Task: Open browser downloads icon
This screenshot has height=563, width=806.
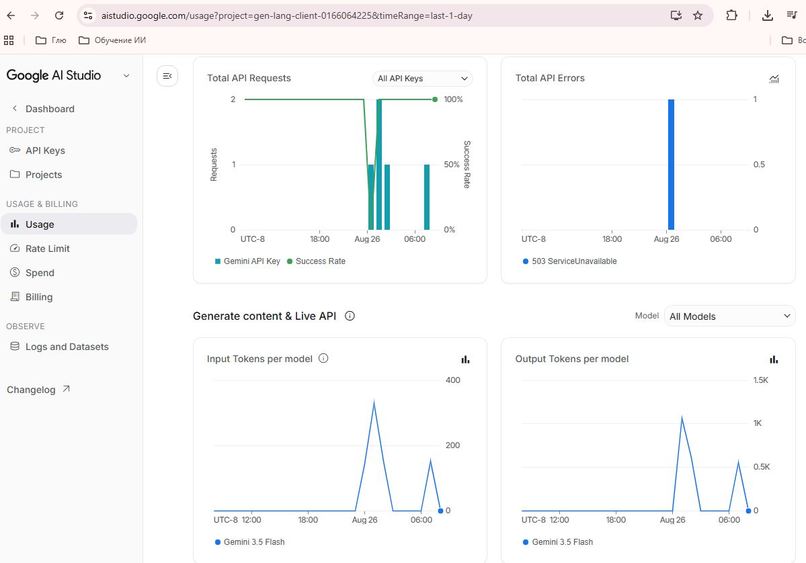Action: [x=767, y=15]
